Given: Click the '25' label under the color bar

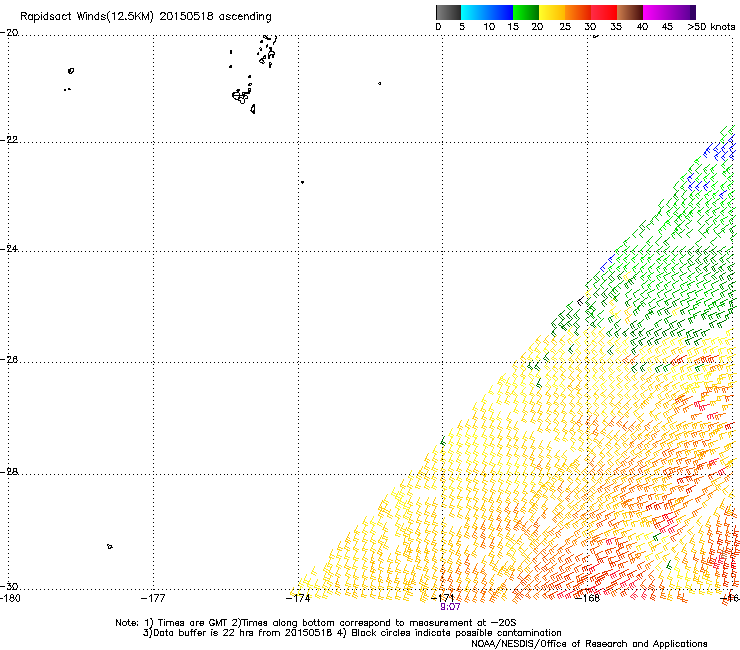Looking at the screenshot, I should [565, 27].
